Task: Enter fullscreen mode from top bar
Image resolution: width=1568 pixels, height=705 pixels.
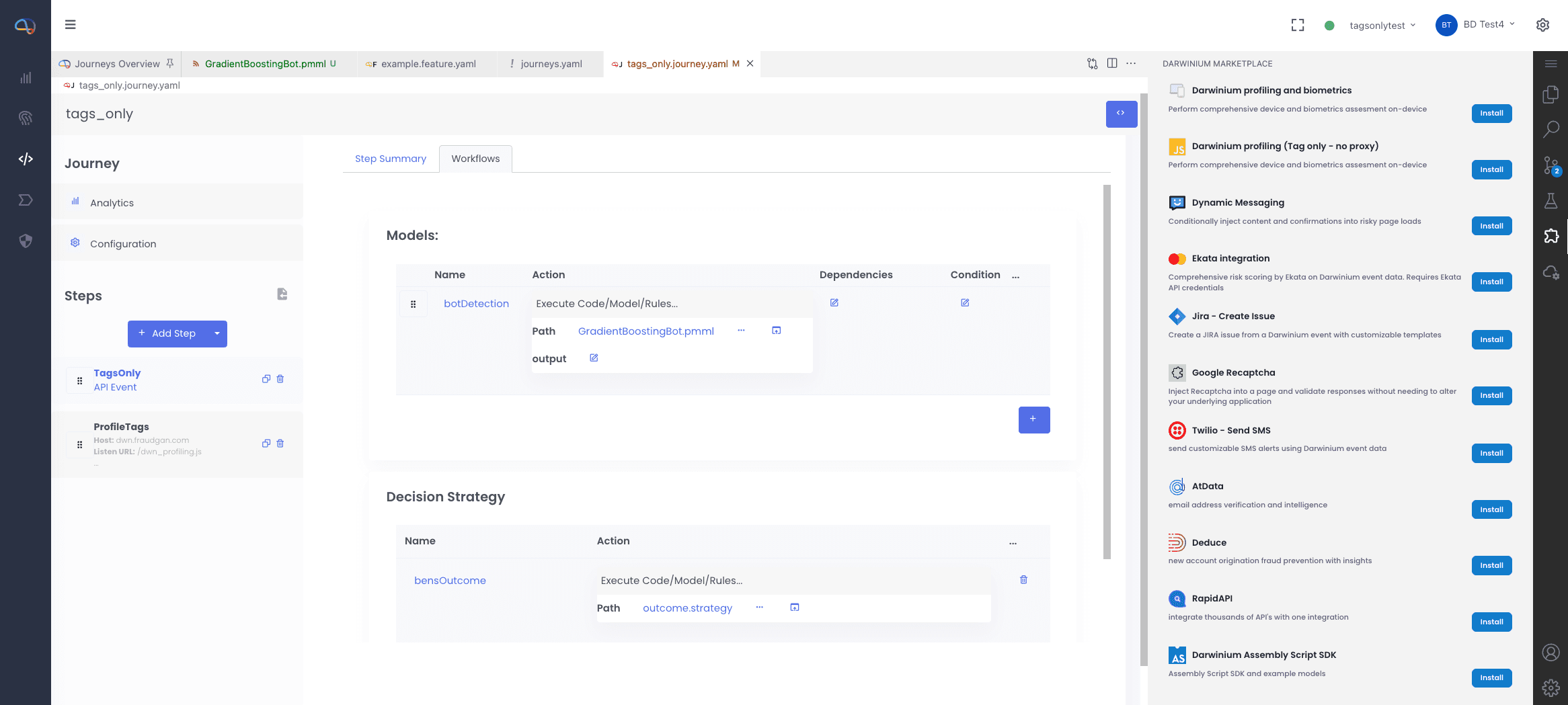Action: click(x=1298, y=26)
